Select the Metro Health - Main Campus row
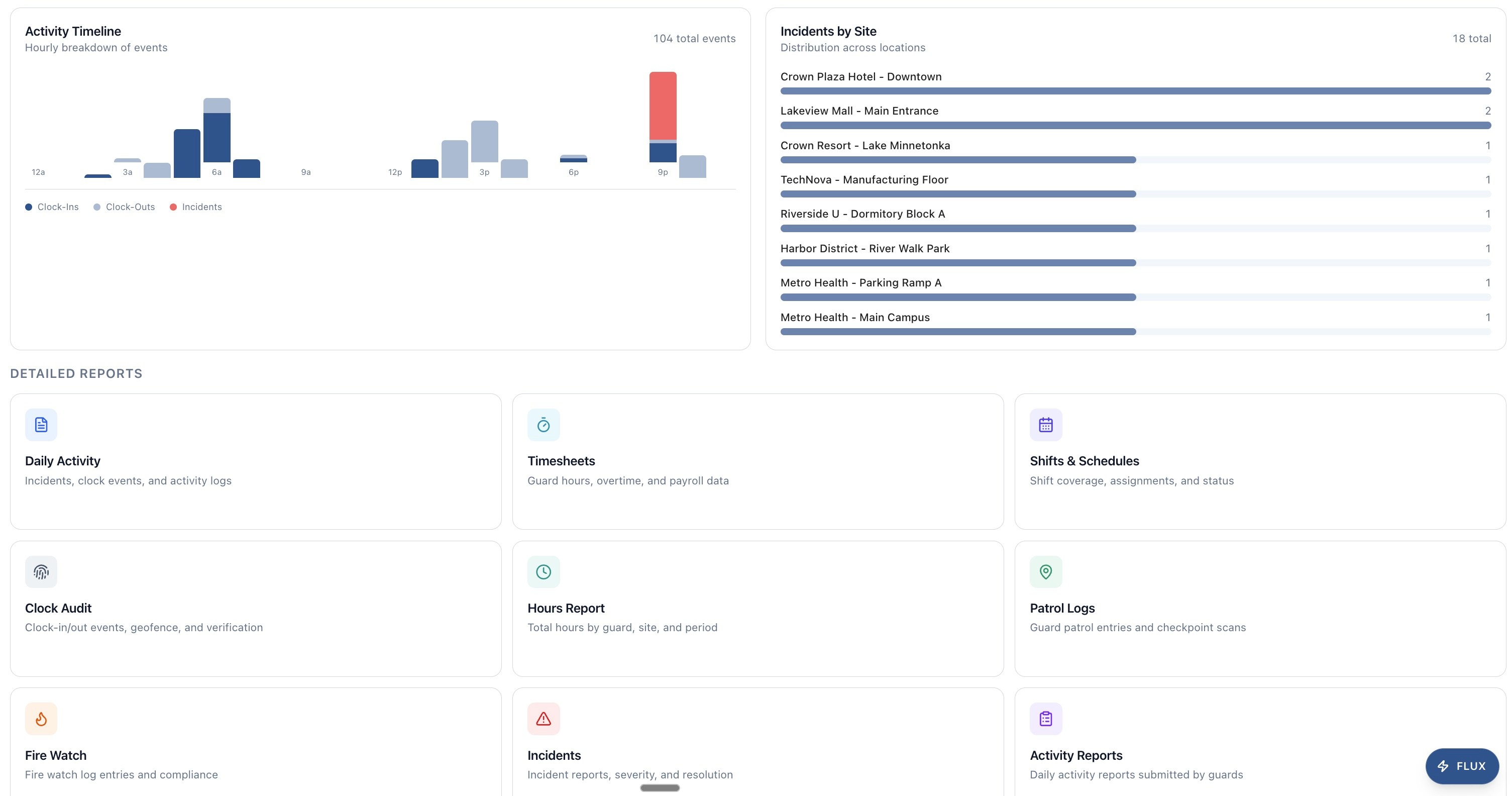The width and height of the screenshot is (1512, 796). click(x=854, y=318)
